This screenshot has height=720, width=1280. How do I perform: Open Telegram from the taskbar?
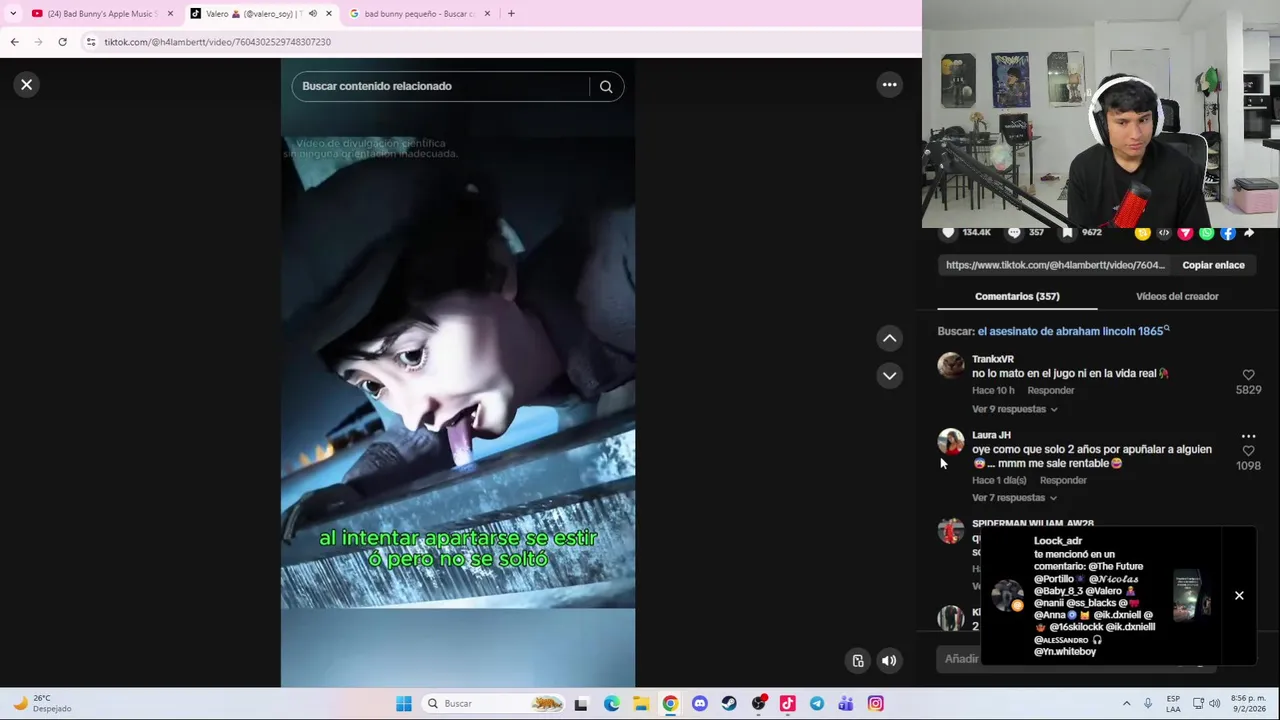(817, 704)
